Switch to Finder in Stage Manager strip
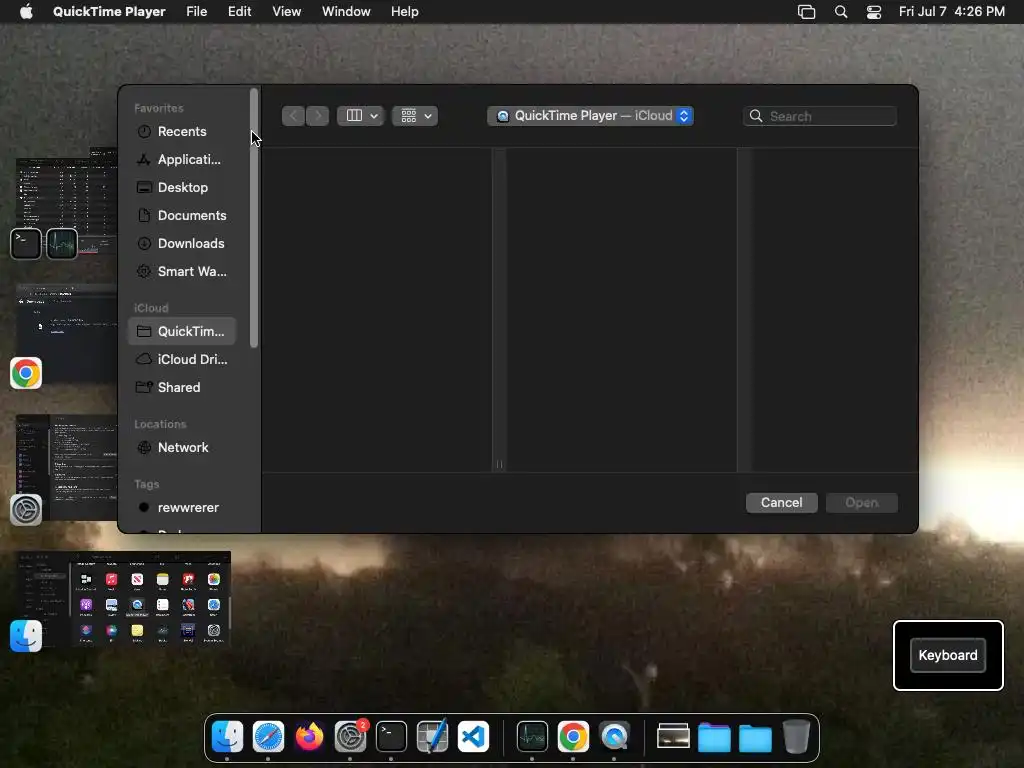 click(26, 636)
